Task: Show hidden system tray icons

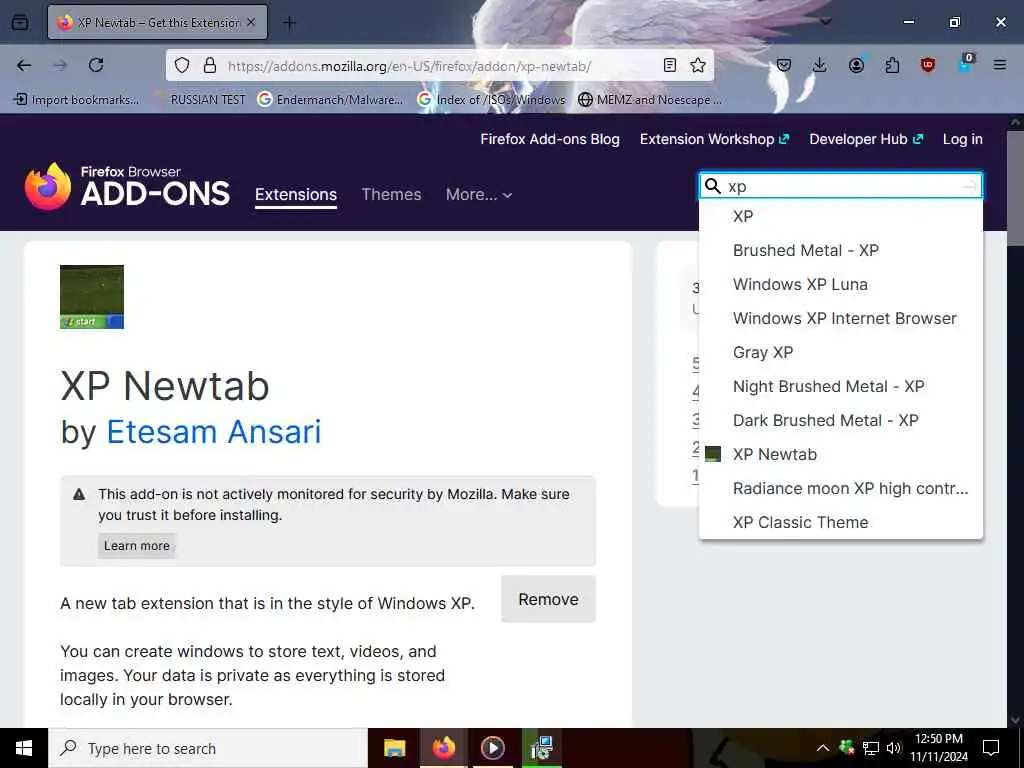Action: tap(823, 748)
